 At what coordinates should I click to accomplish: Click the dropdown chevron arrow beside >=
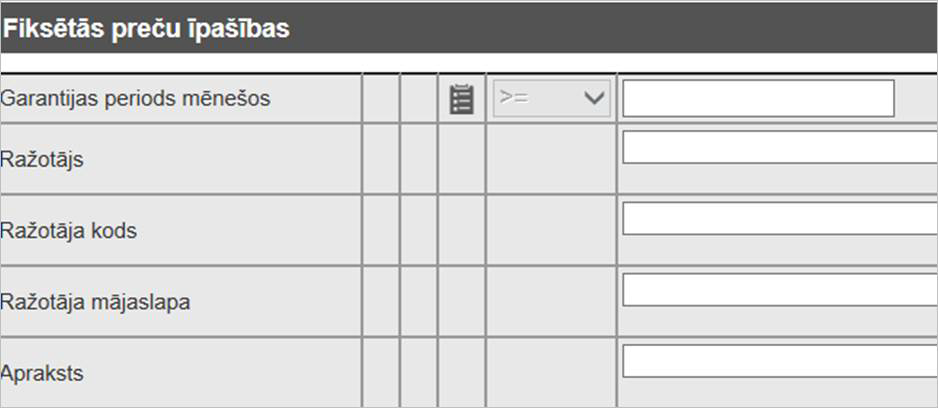[594, 98]
